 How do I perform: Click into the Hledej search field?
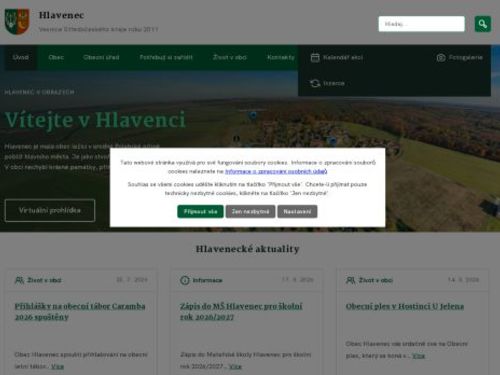[x=421, y=24]
